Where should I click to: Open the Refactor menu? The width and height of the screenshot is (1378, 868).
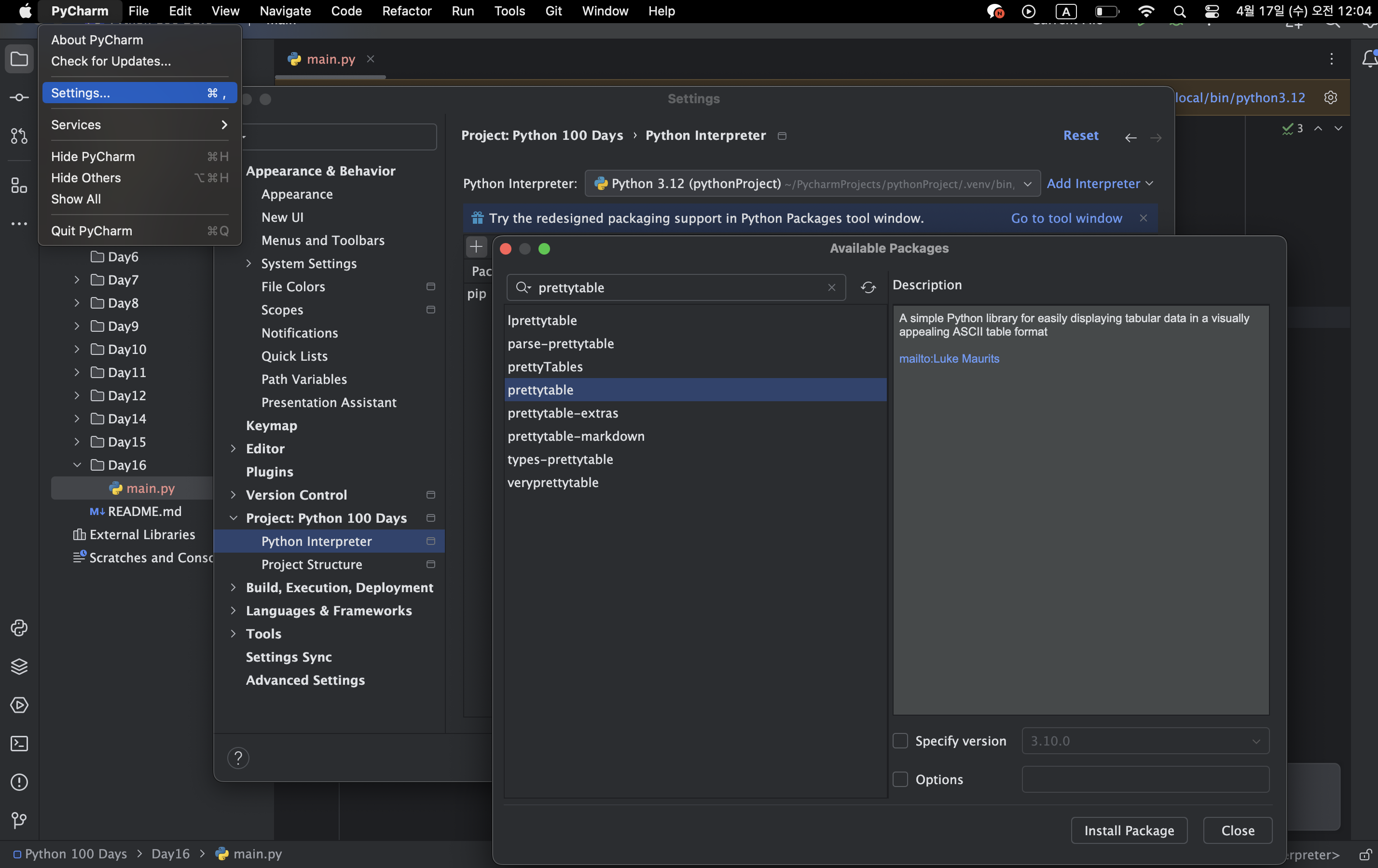click(406, 12)
